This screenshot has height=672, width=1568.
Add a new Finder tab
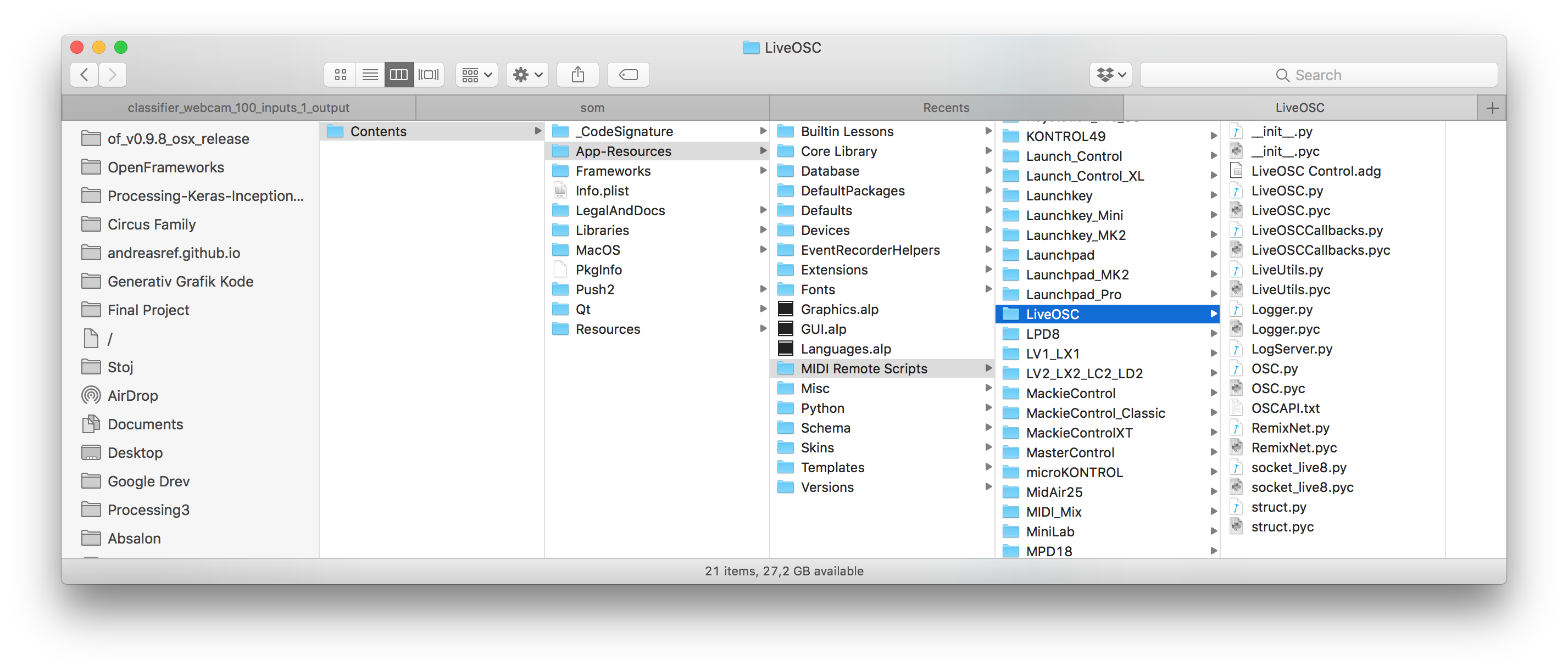coord(1492,108)
